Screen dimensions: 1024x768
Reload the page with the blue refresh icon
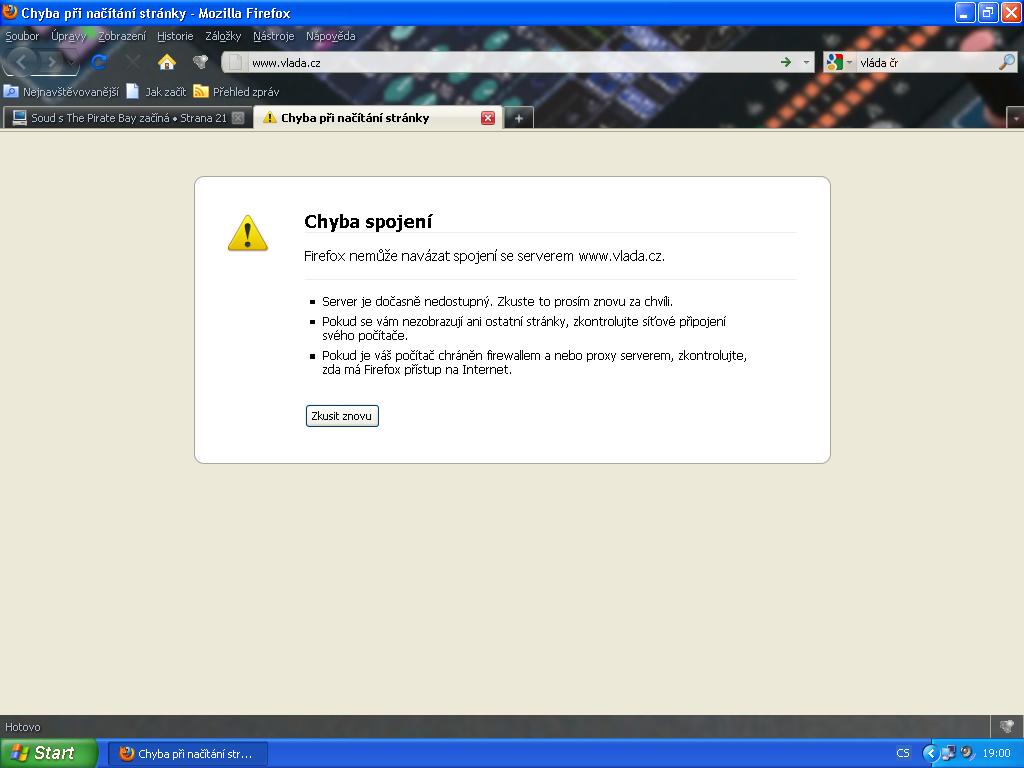(99, 62)
